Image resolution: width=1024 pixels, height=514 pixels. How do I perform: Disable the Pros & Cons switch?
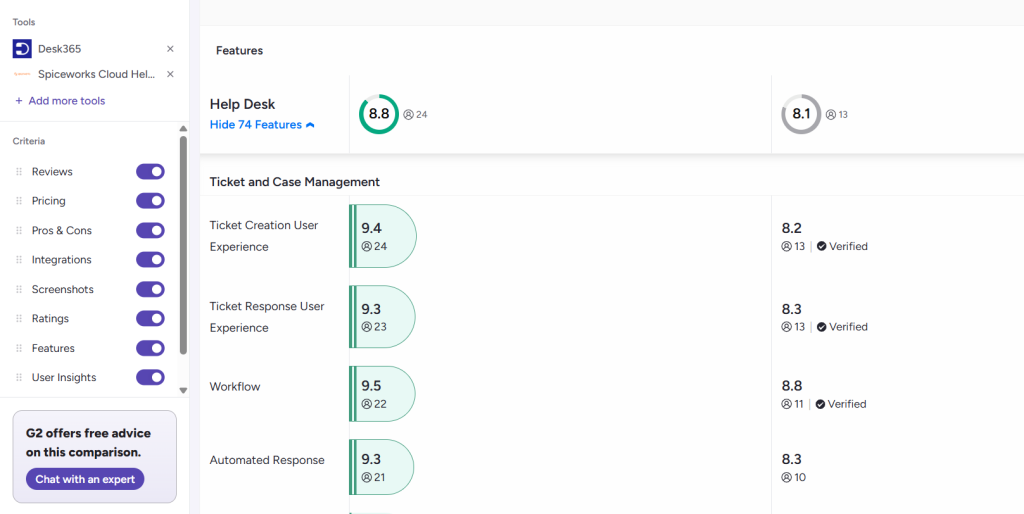pos(150,231)
